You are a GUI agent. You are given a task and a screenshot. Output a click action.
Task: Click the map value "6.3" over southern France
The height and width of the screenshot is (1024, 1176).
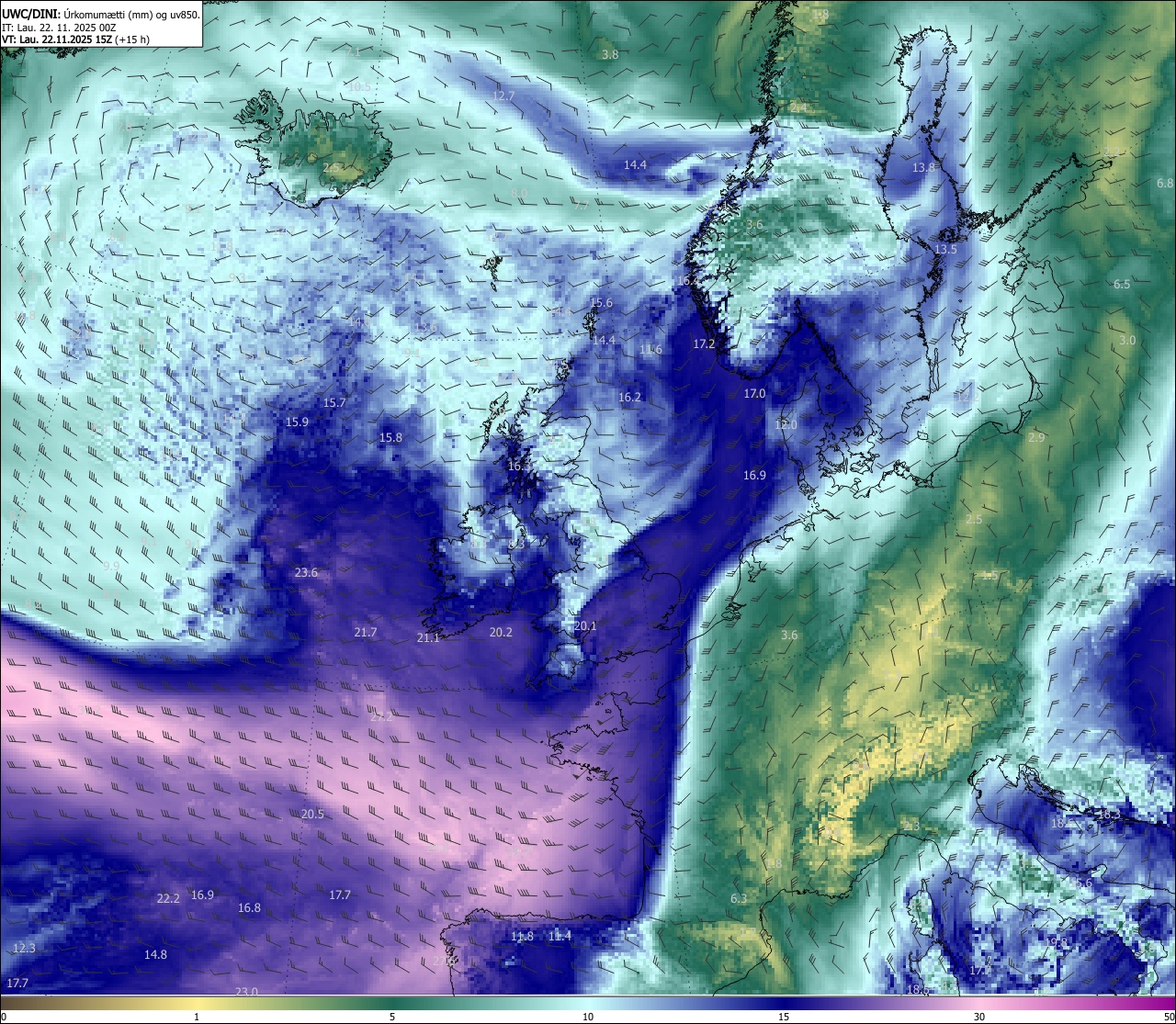tap(739, 898)
